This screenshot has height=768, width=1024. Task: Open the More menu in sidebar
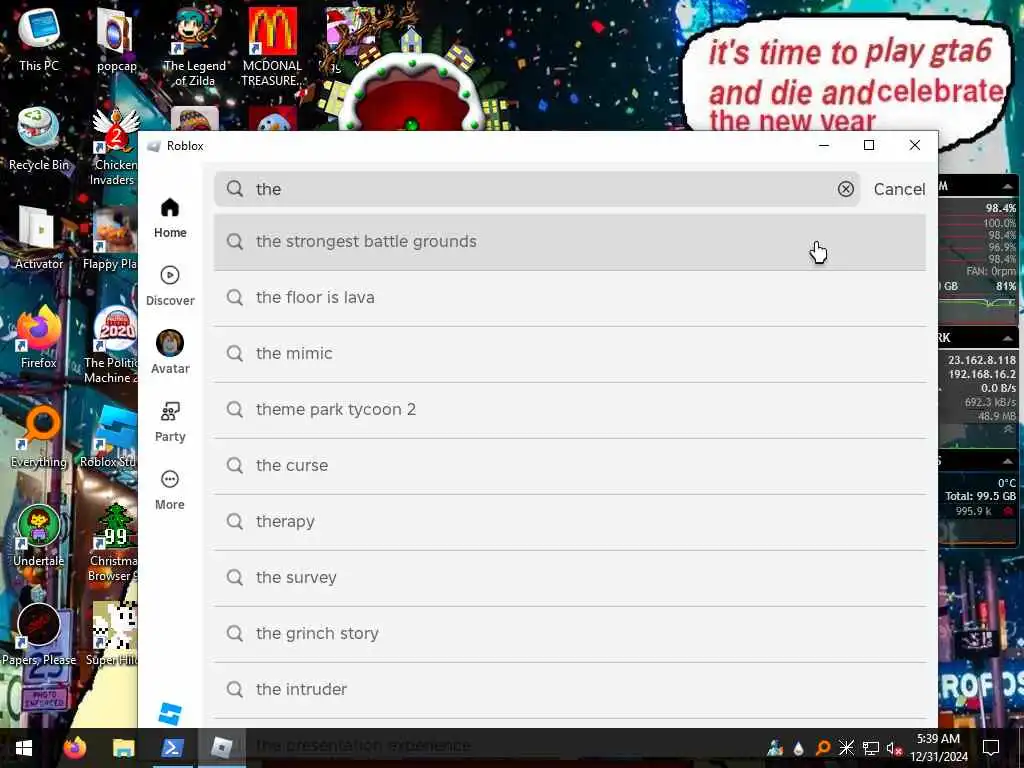[170, 490]
